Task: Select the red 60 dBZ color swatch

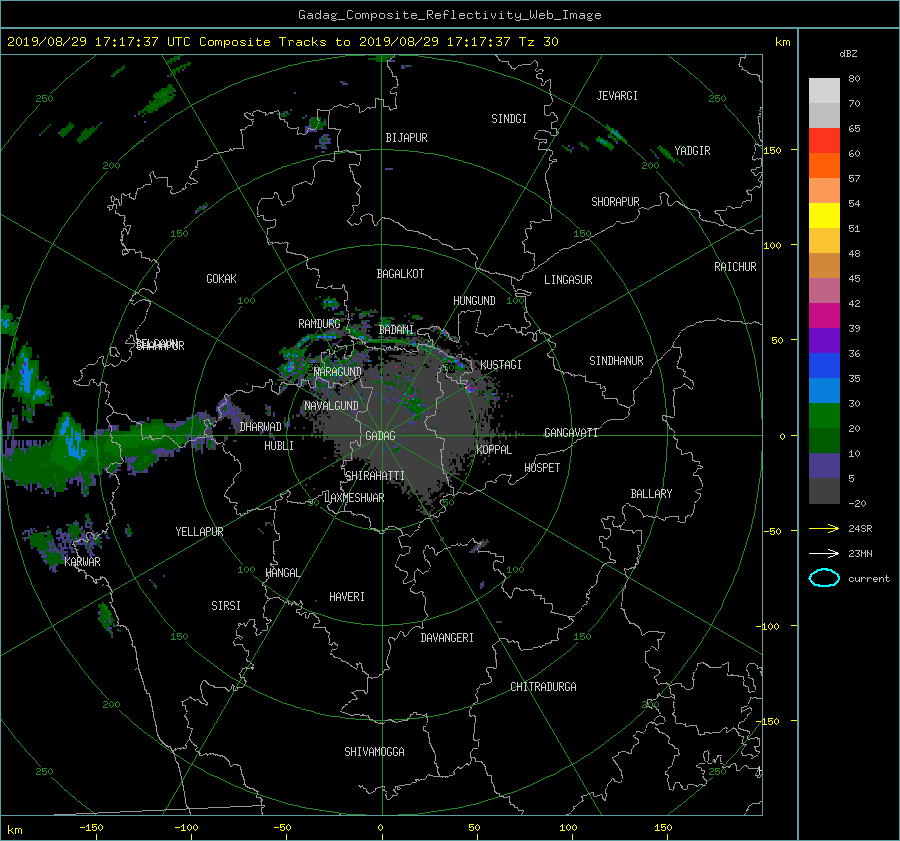Action: [824, 141]
